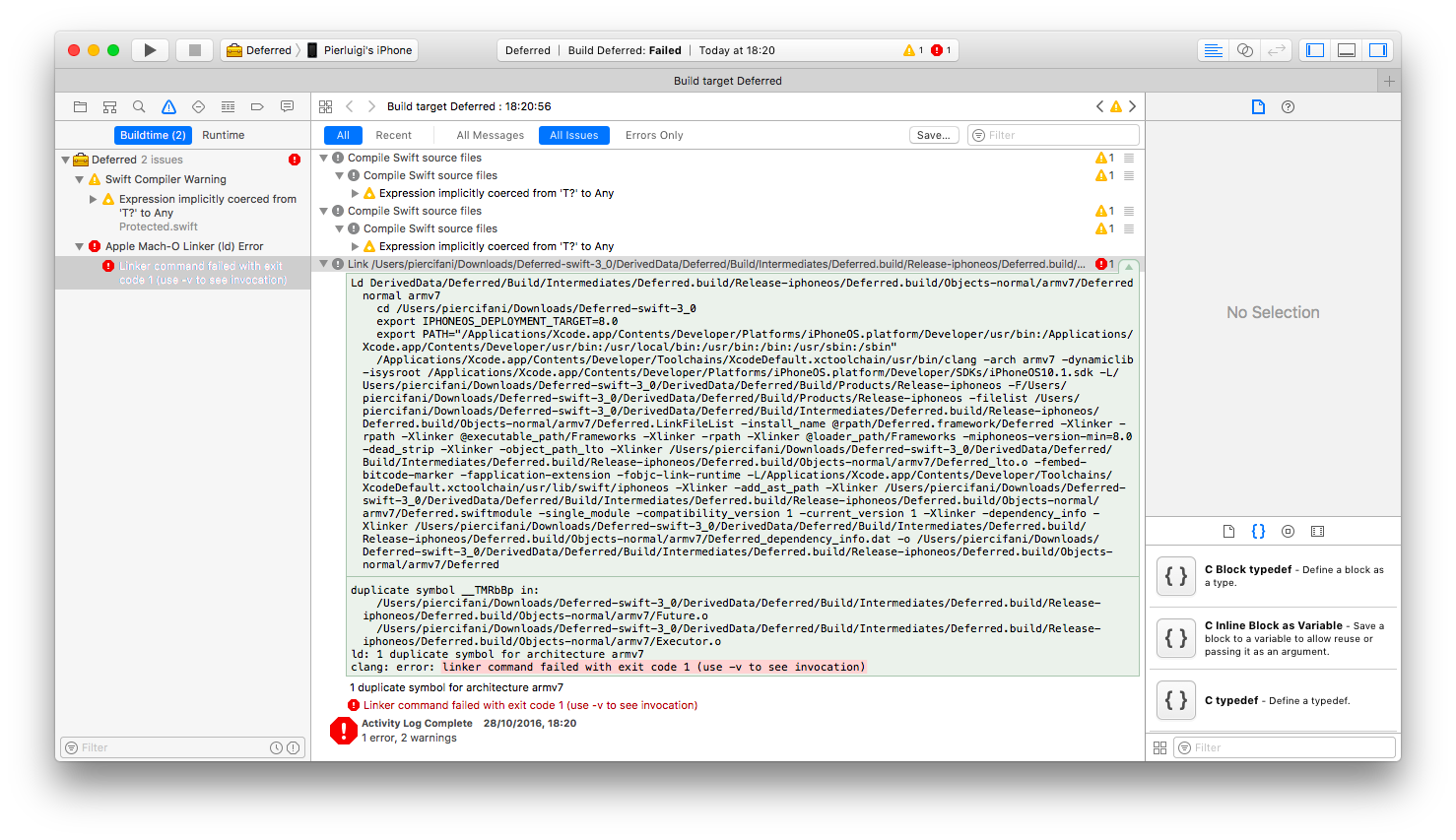
Task: Stop the running task with the Stop button
Action: point(195,50)
